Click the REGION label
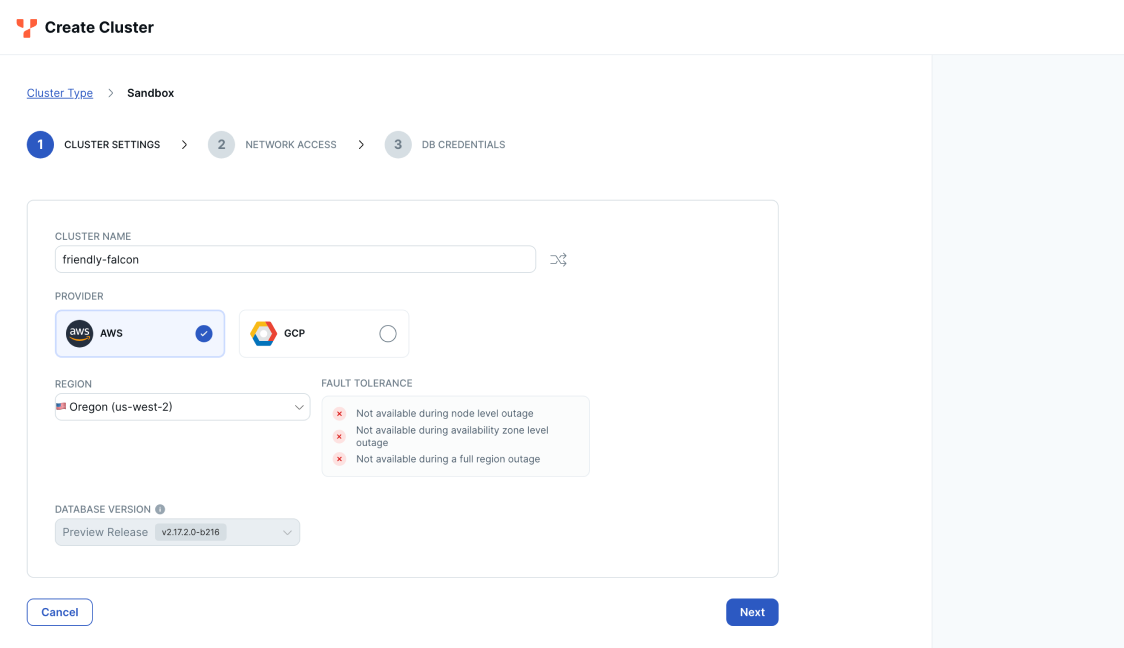This screenshot has height=648, width=1124. point(73,383)
